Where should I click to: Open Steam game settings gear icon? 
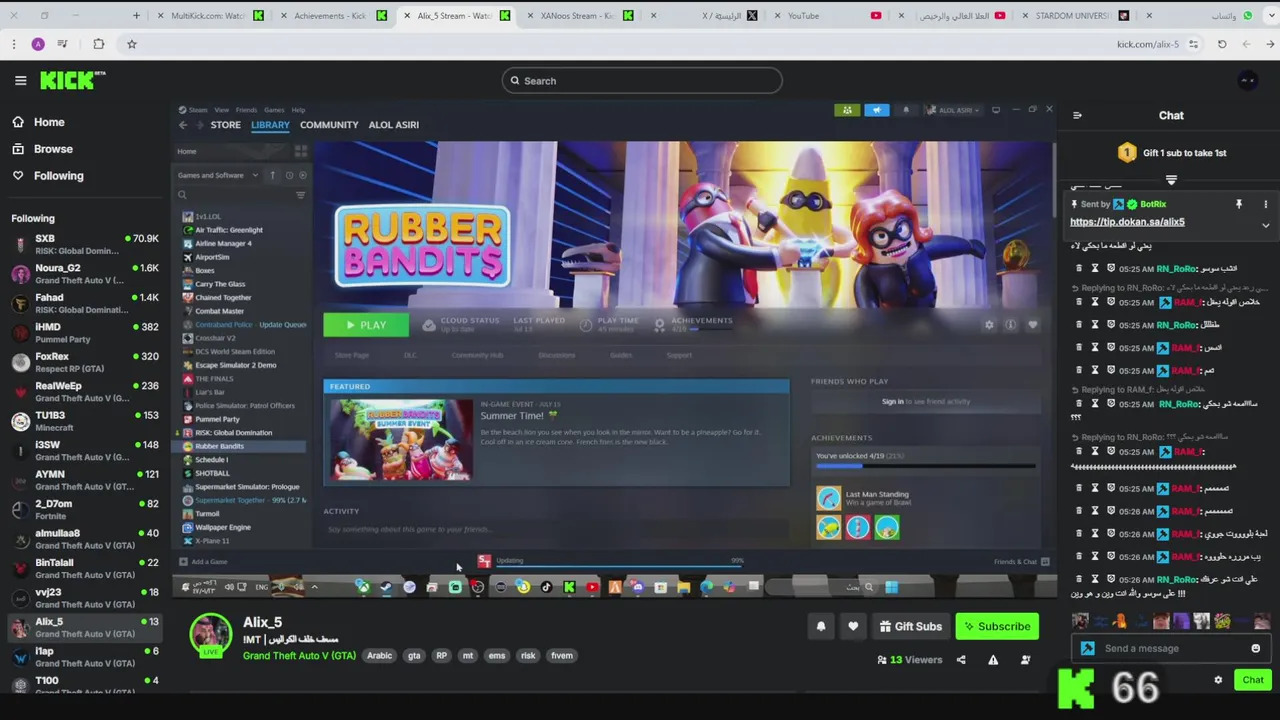989,325
